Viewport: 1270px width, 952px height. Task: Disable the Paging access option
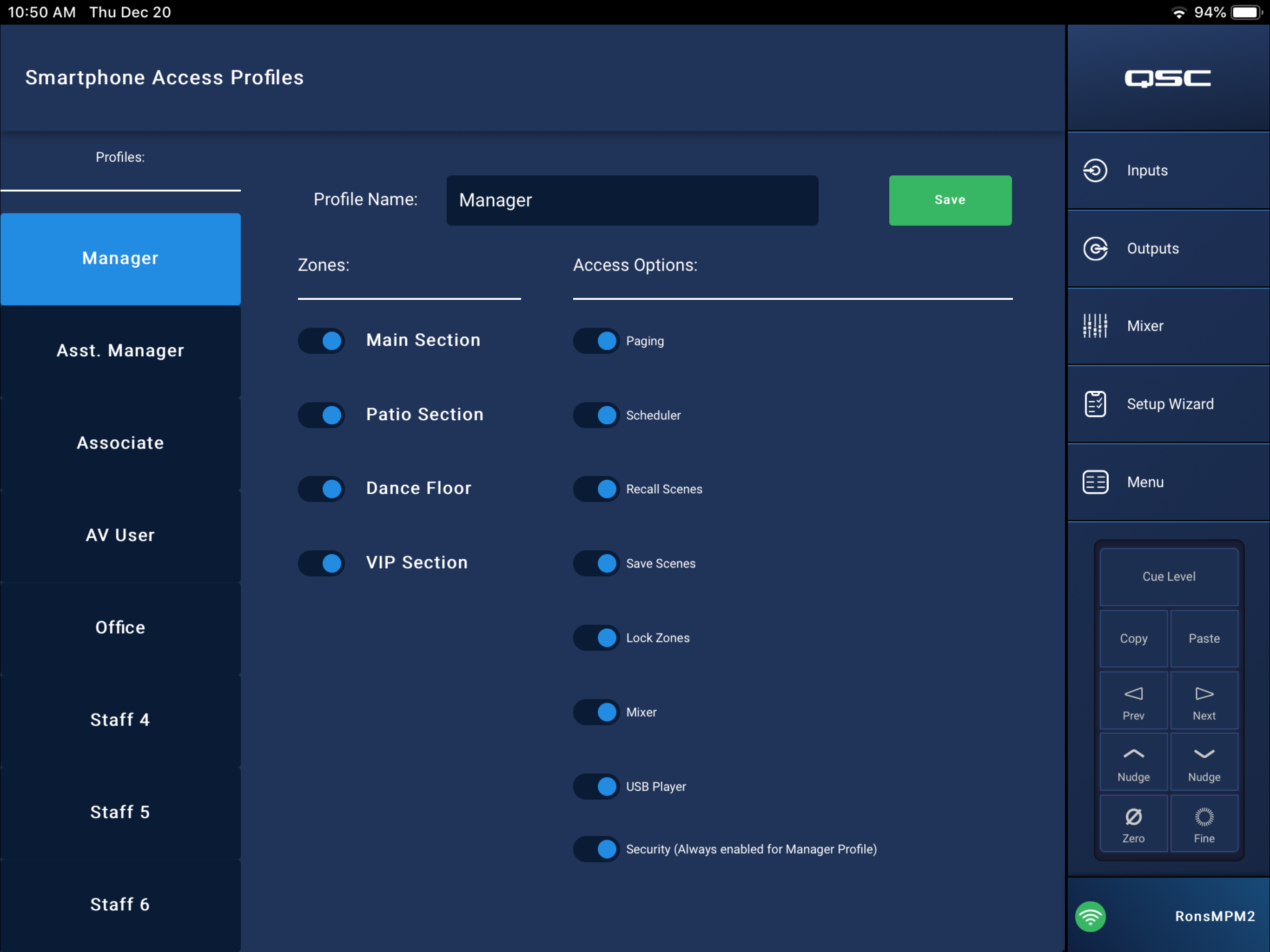(596, 340)
